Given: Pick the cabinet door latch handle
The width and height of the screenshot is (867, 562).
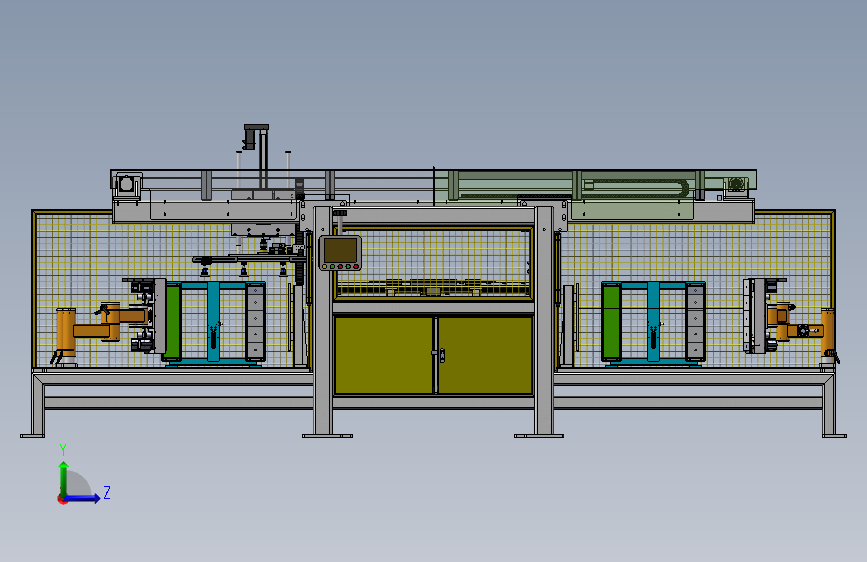Looking at the screenshot, I should coord(441,355).
